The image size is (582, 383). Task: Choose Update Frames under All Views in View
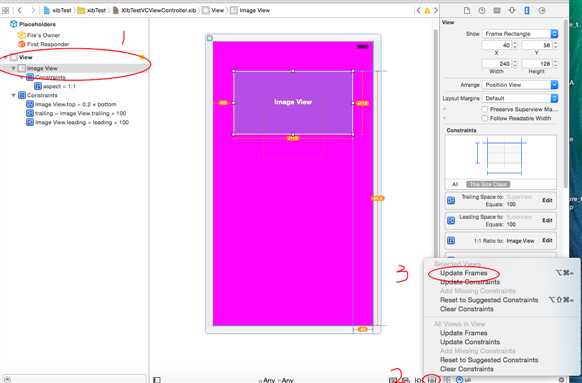(464, 333)
